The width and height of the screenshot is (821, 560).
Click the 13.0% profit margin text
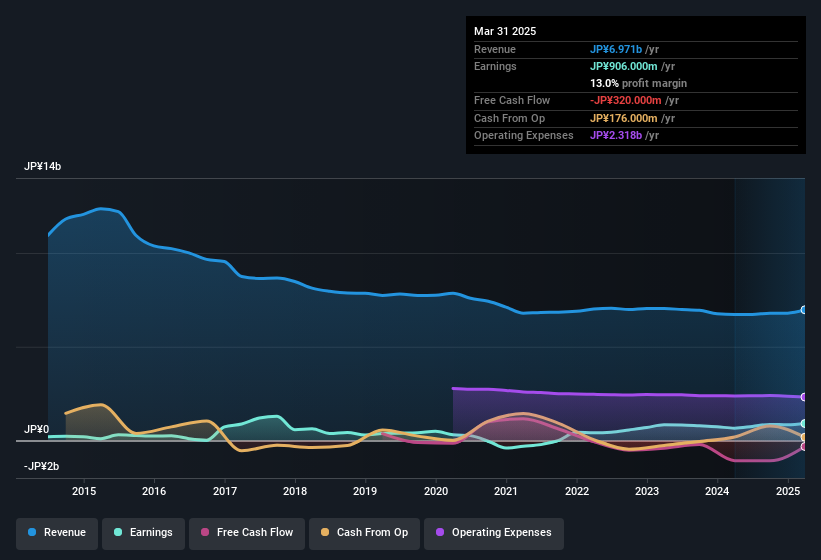[x=638, y=83]
